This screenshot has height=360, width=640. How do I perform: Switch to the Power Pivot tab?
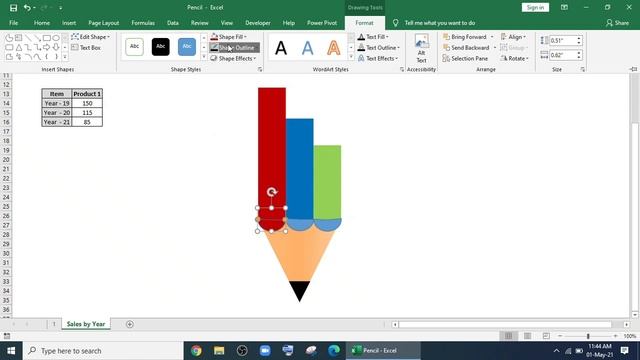pyautogui.click(x=322, y=23)
